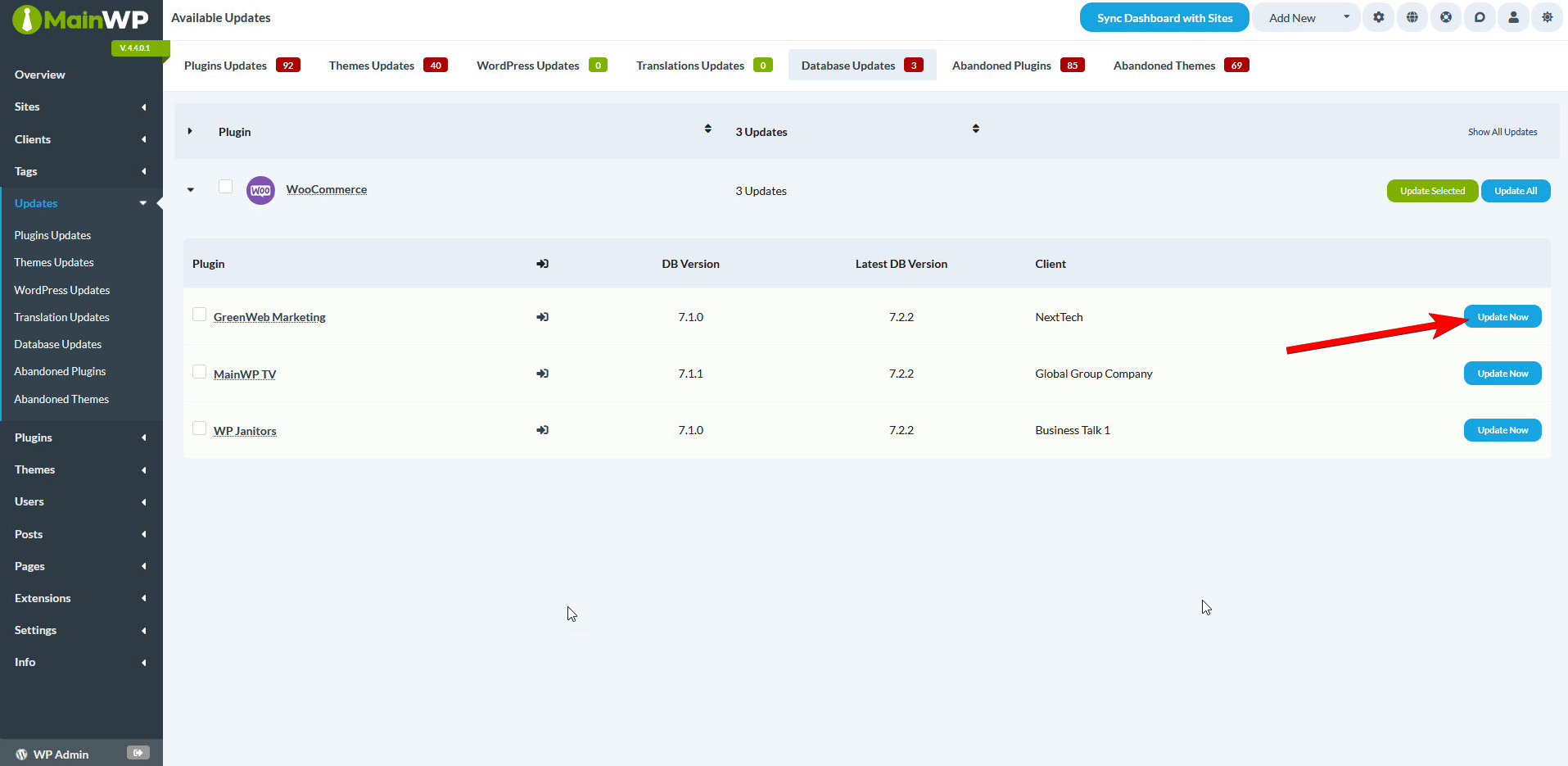The height and width of the screenshot is (766, 1568).
Task: Switch to the Abandoned Plugins tab
Action: point(1018,66)
